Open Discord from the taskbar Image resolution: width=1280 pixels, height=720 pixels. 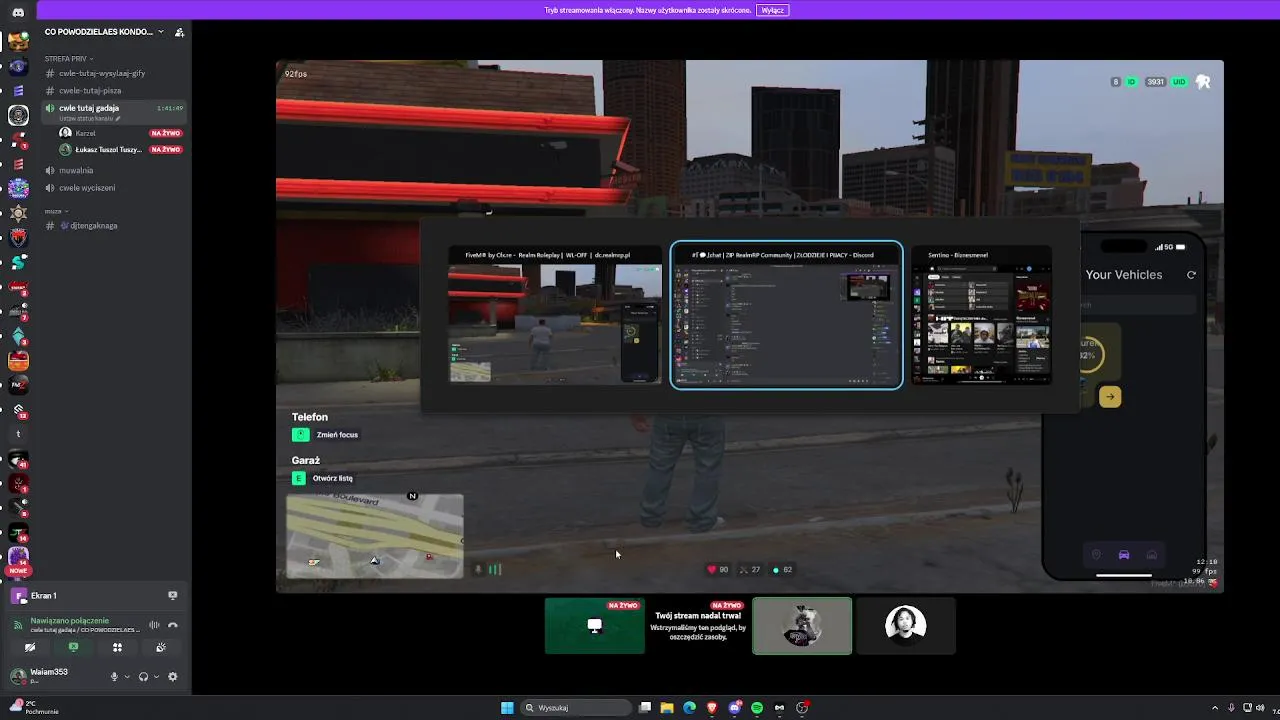(735, 708)
